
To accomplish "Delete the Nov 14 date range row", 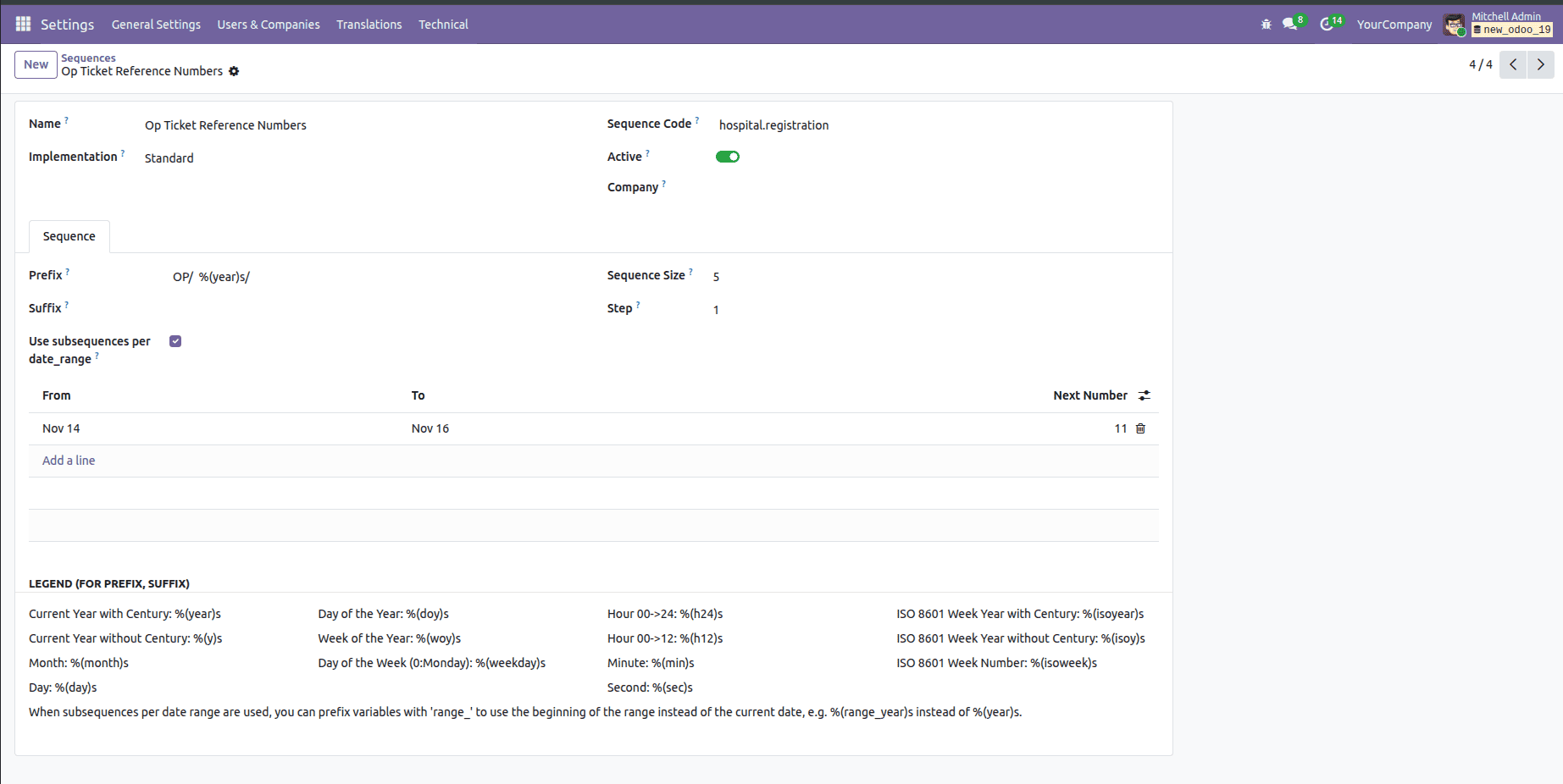I will click(x=1139, y=428).
